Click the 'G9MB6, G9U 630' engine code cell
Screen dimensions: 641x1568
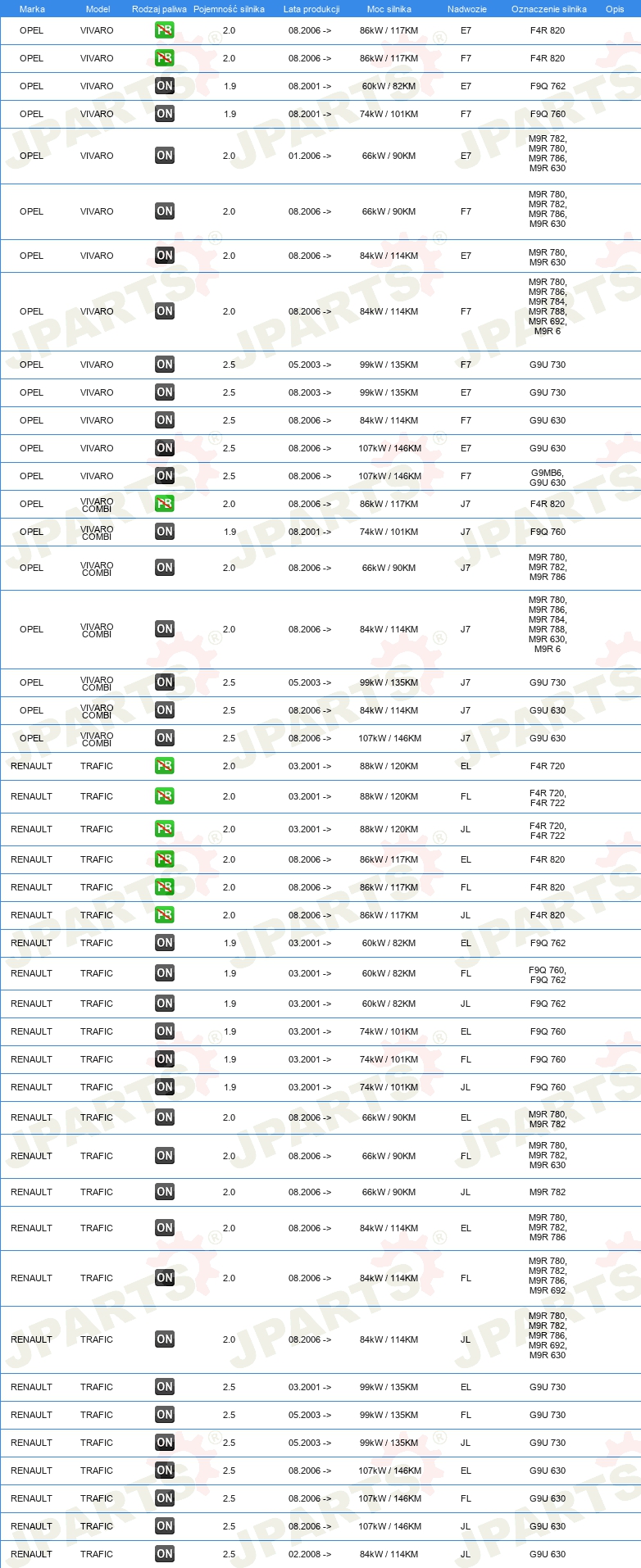(548, 478)
